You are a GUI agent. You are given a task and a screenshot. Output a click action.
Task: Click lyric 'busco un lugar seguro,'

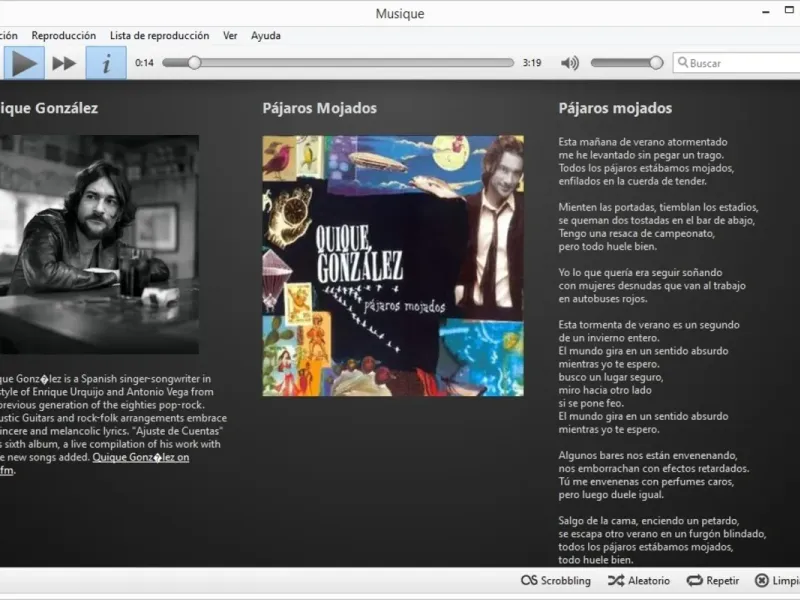click(611, 377)
